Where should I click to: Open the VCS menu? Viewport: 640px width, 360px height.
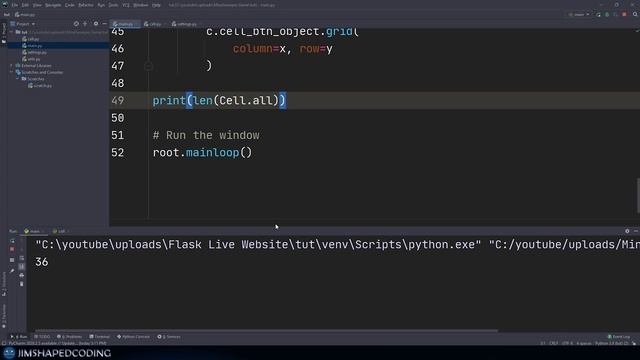tap(126, 5)
